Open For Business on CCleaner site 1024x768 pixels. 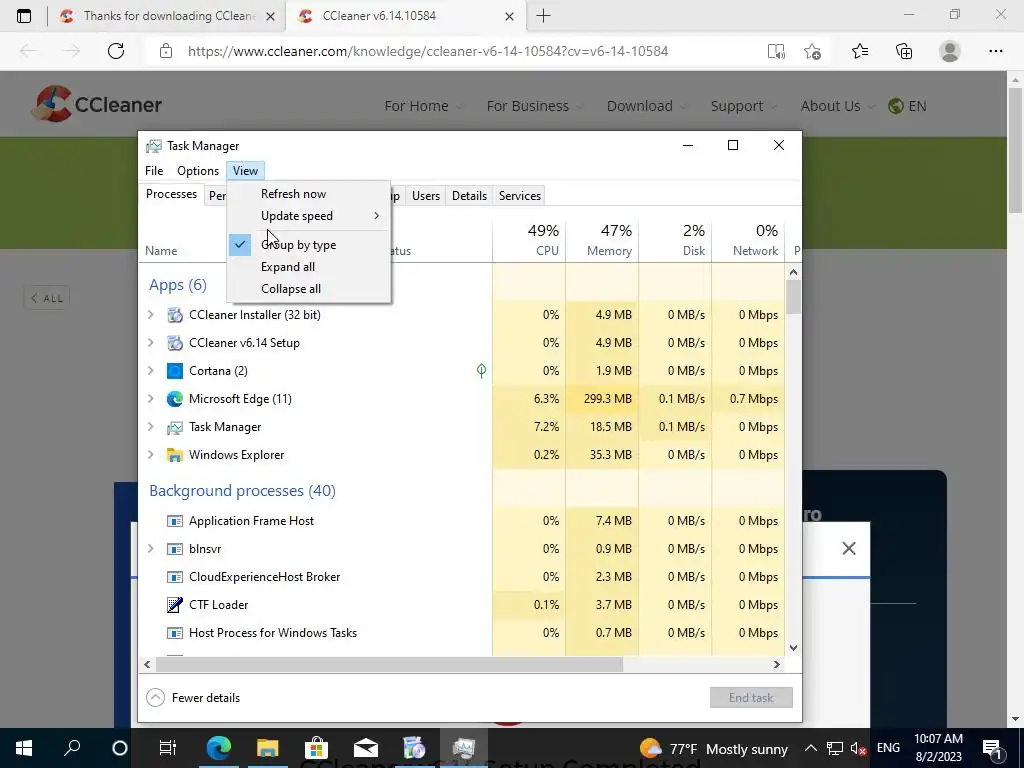click(533, 106)
